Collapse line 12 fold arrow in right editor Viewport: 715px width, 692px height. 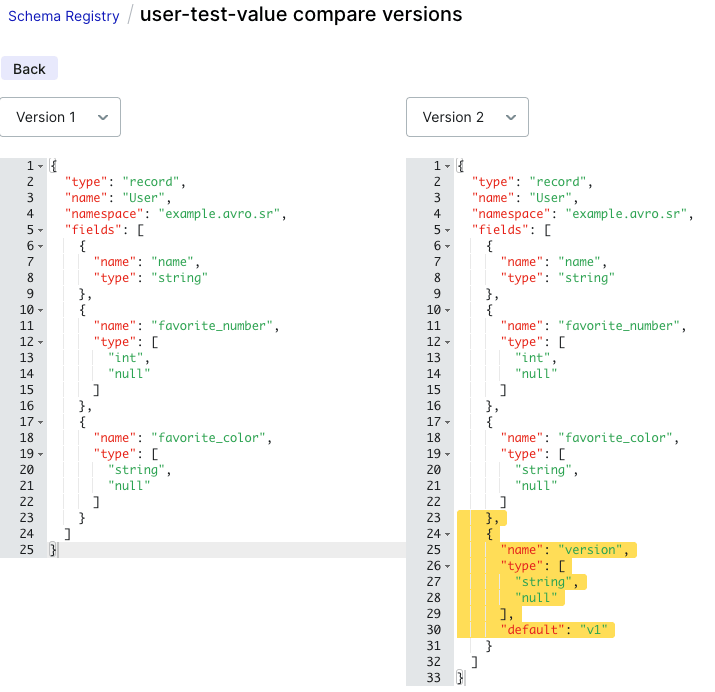click(447, 342)
